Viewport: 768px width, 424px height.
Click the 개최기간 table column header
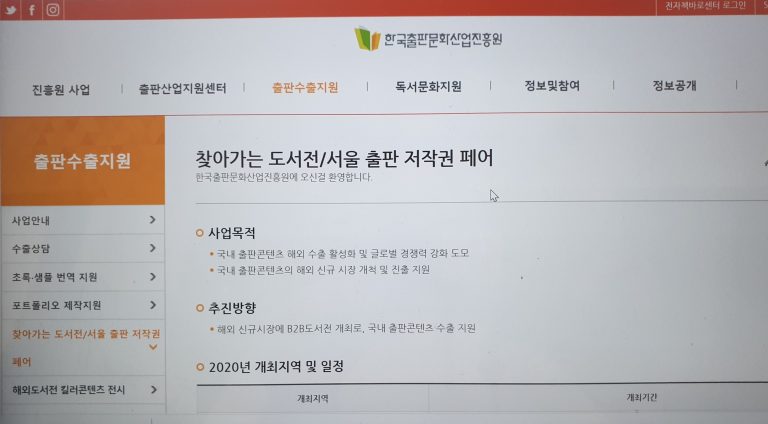tap(642, 397)
